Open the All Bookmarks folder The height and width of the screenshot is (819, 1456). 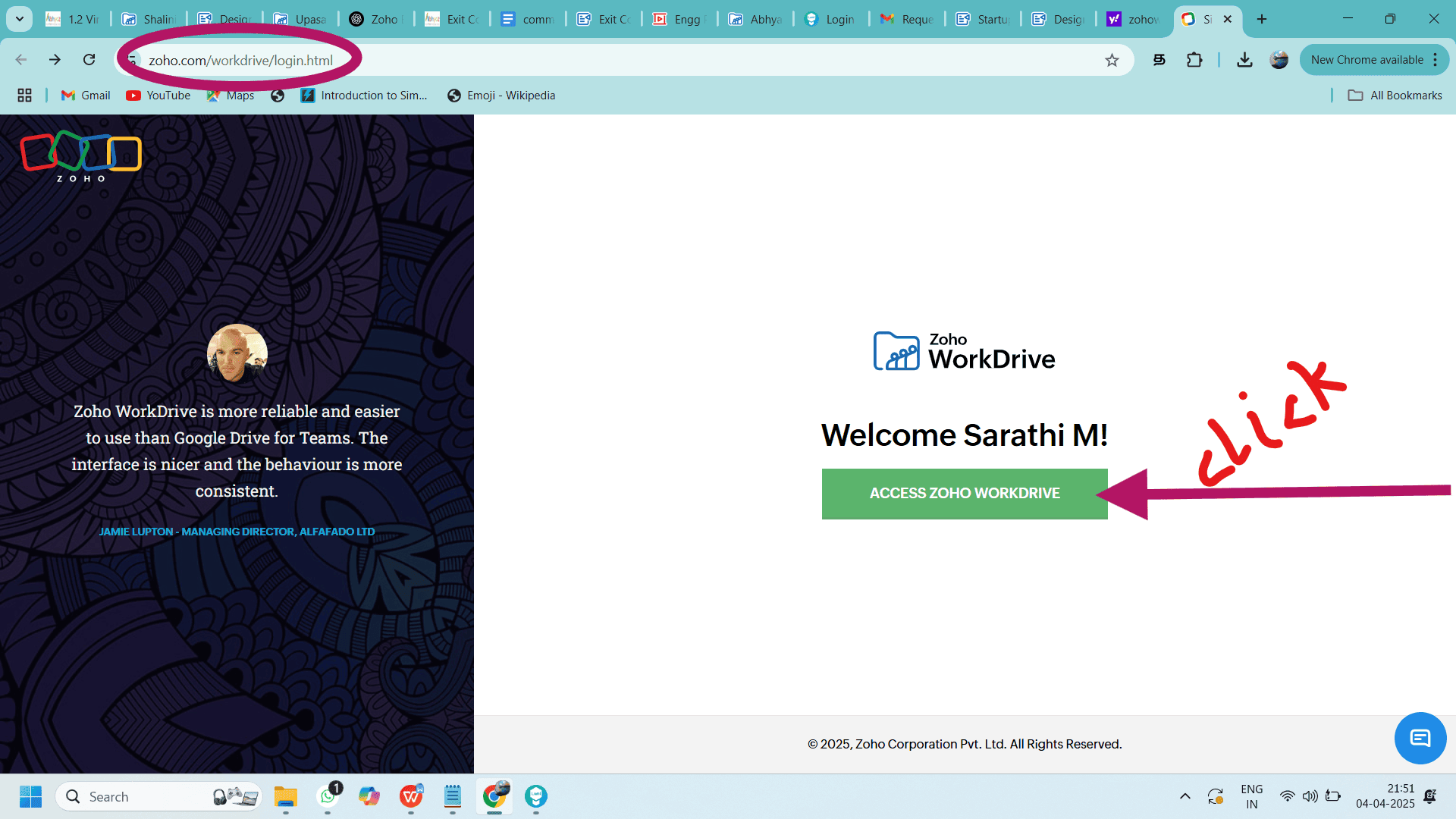click(1395, 96)
